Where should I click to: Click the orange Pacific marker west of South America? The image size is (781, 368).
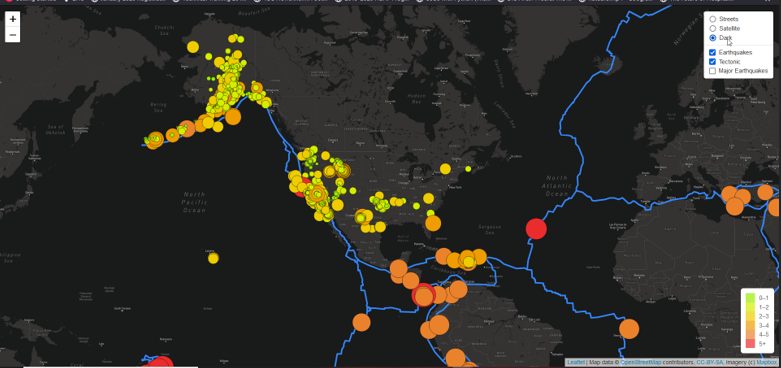pos(362,322)
